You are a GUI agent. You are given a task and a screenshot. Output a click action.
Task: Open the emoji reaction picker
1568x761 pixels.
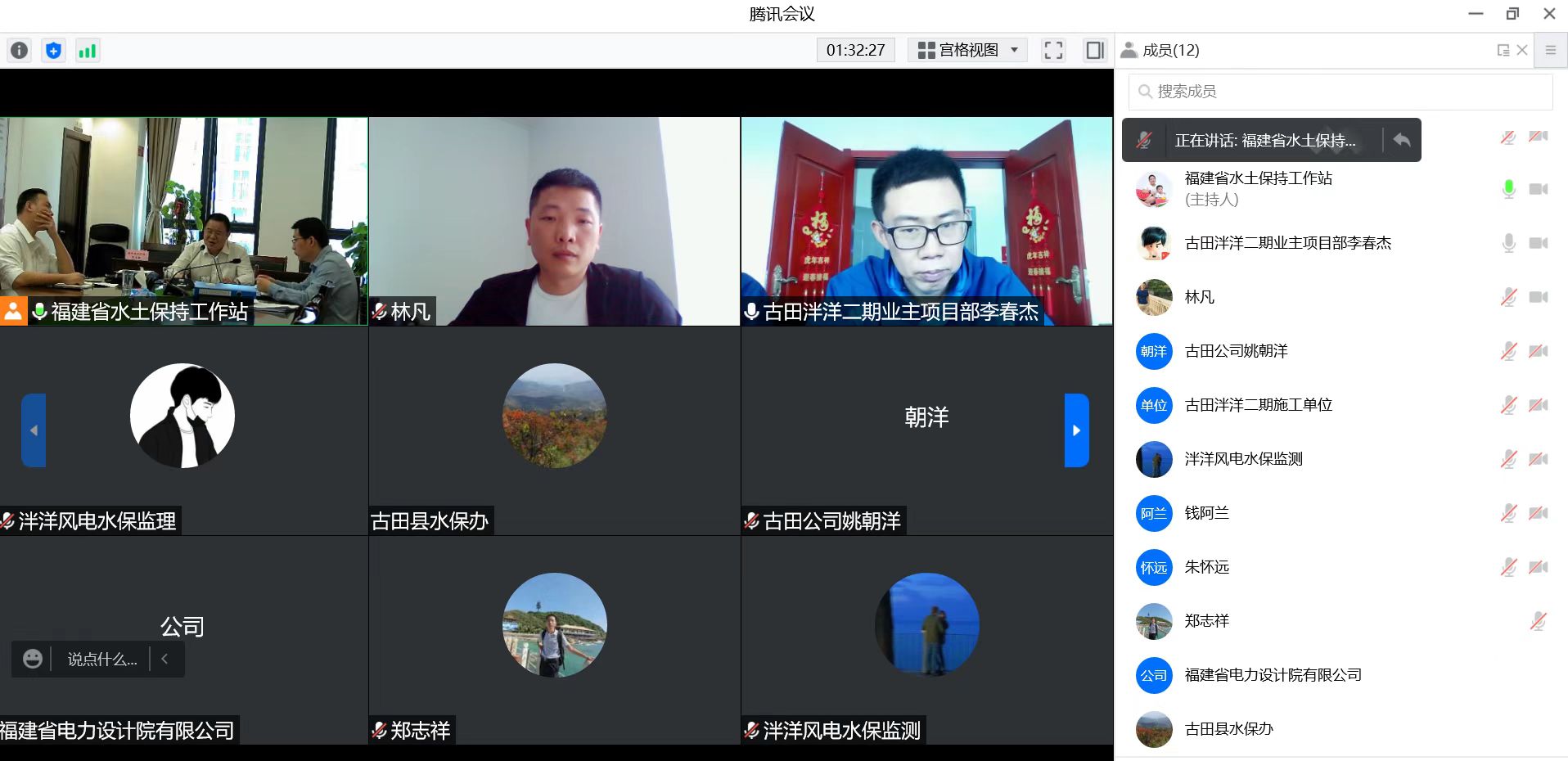click(33, 659)
